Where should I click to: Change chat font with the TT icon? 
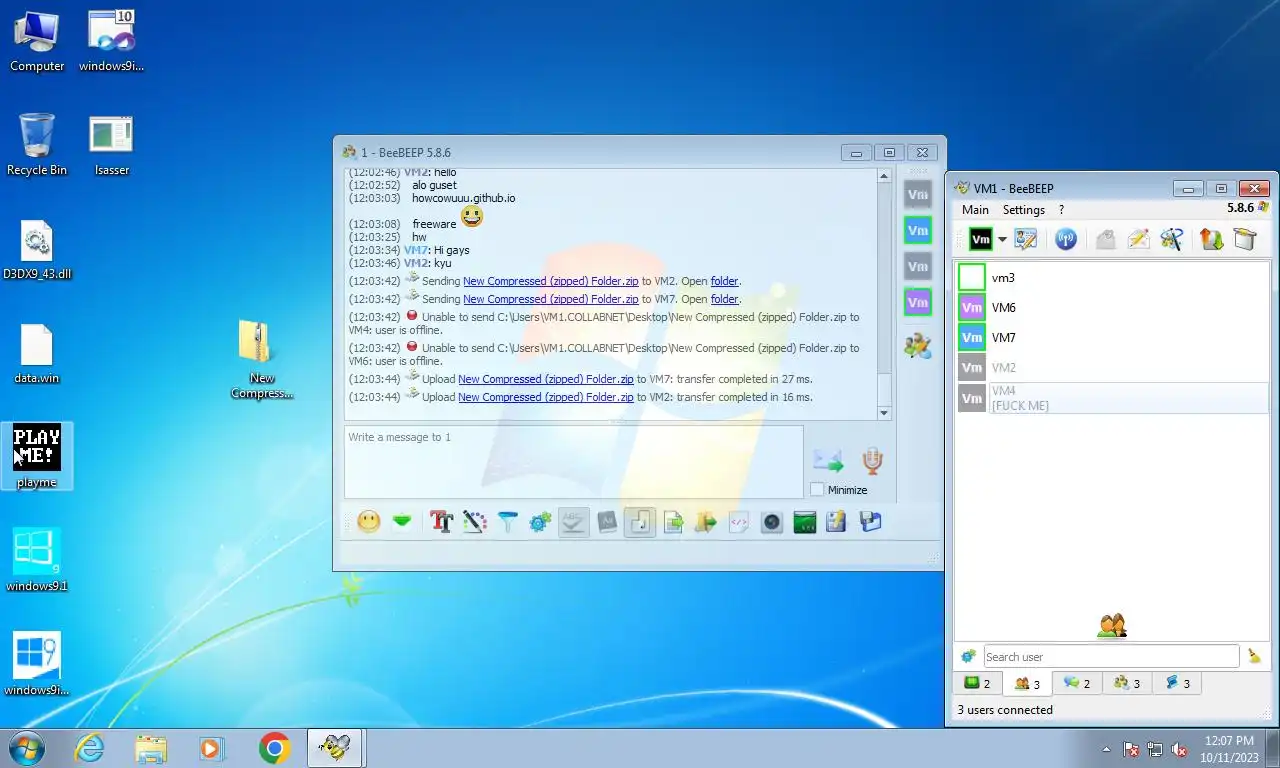tap(442, 522)
